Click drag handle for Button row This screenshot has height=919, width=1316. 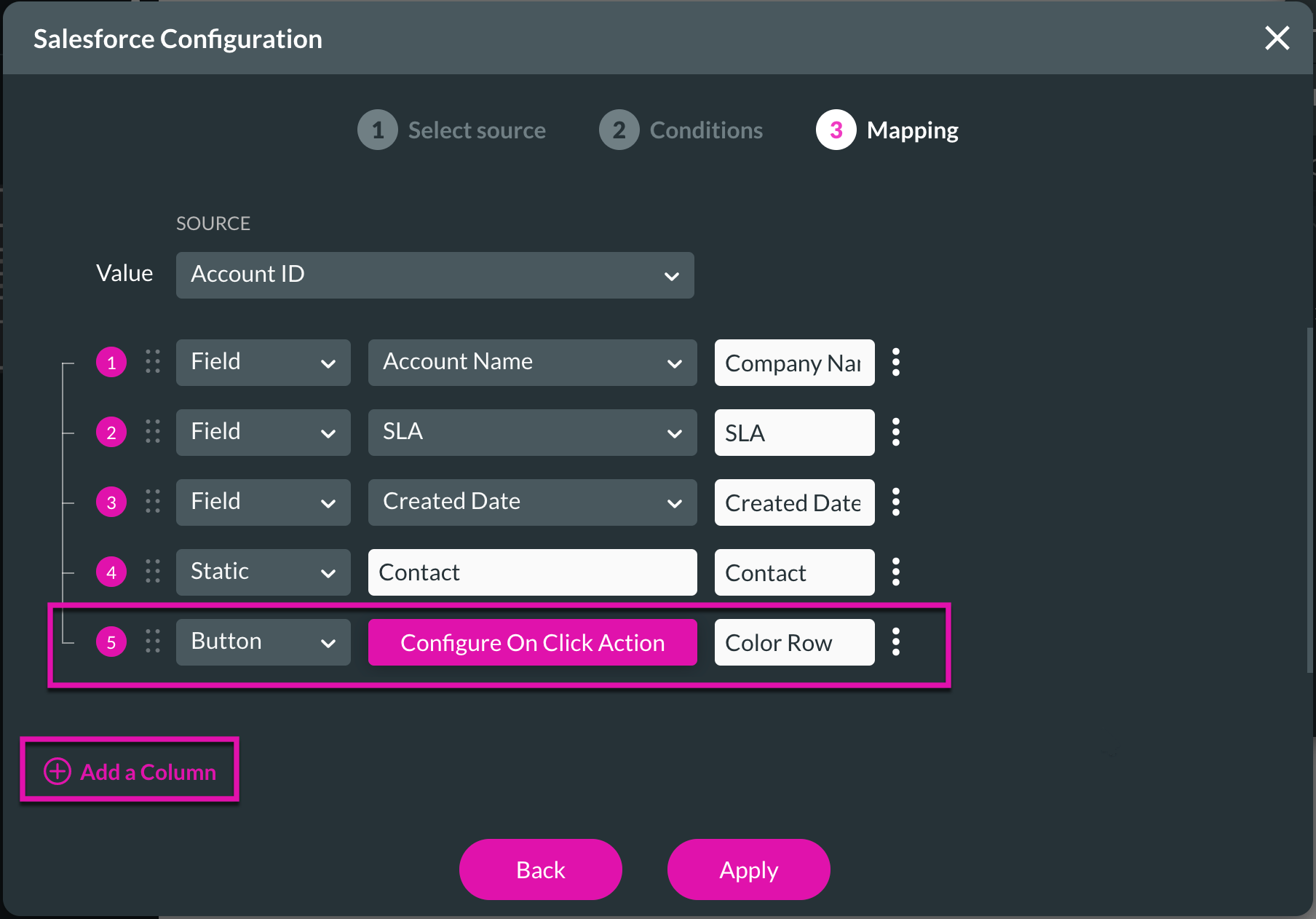tap(152, 642)
